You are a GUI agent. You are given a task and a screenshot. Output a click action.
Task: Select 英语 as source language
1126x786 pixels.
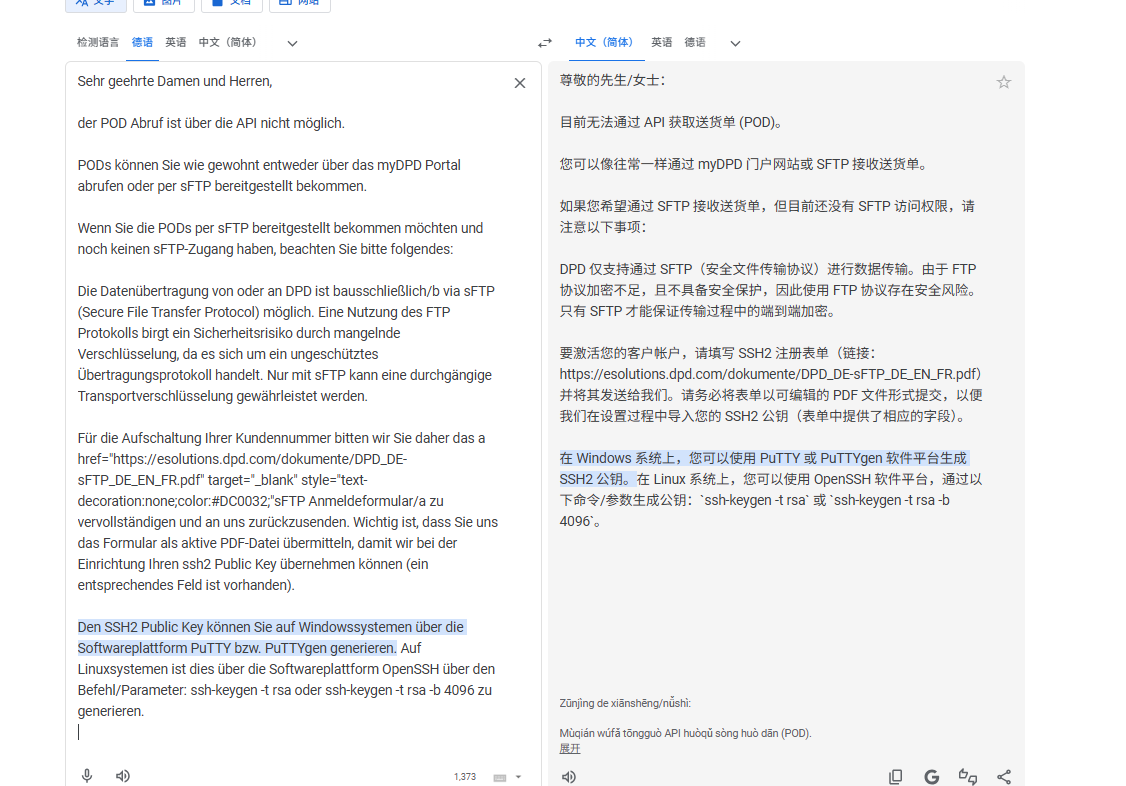click(176, 42)
